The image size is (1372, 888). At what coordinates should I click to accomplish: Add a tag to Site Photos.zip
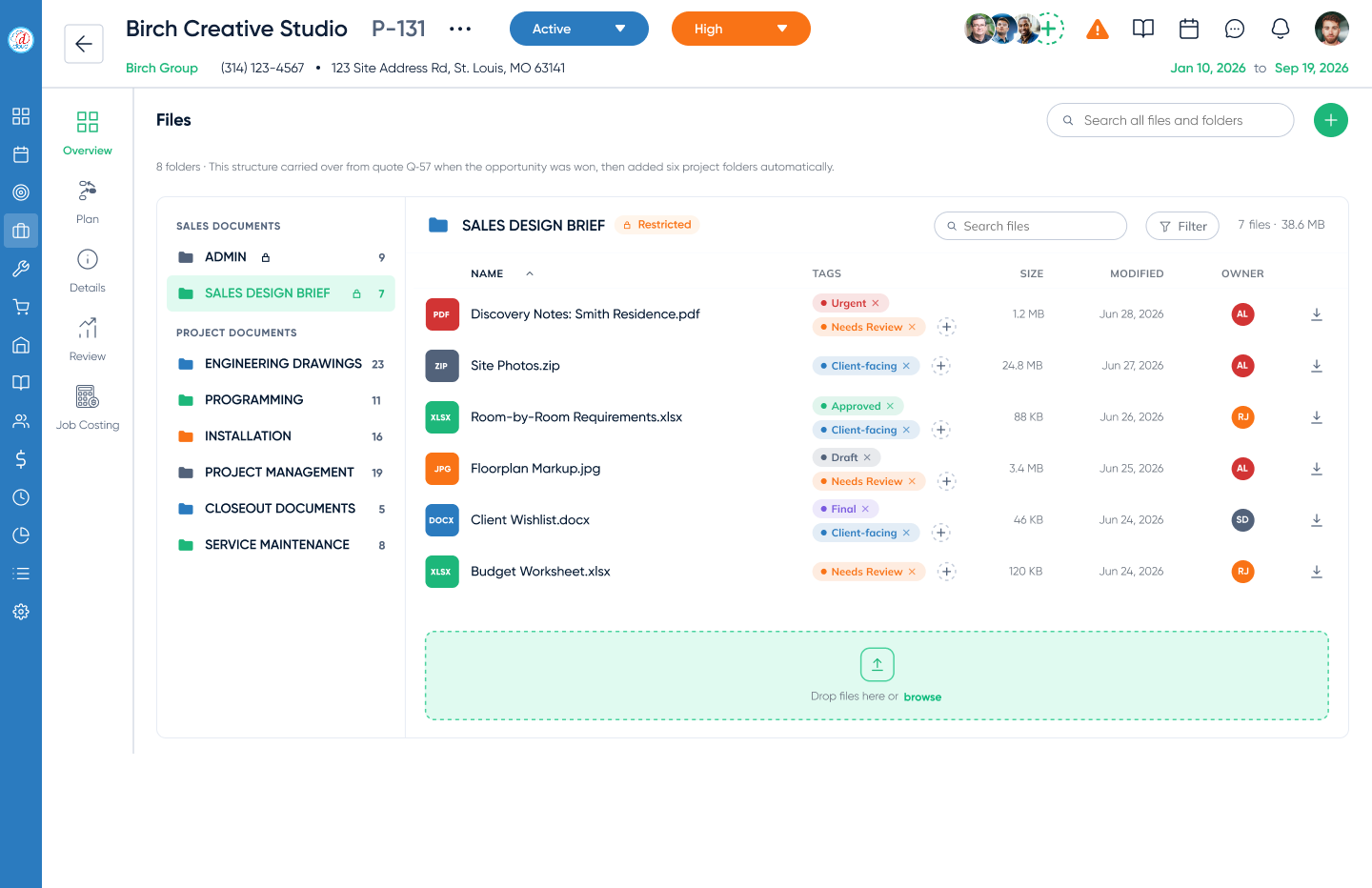tap(940, 366)
